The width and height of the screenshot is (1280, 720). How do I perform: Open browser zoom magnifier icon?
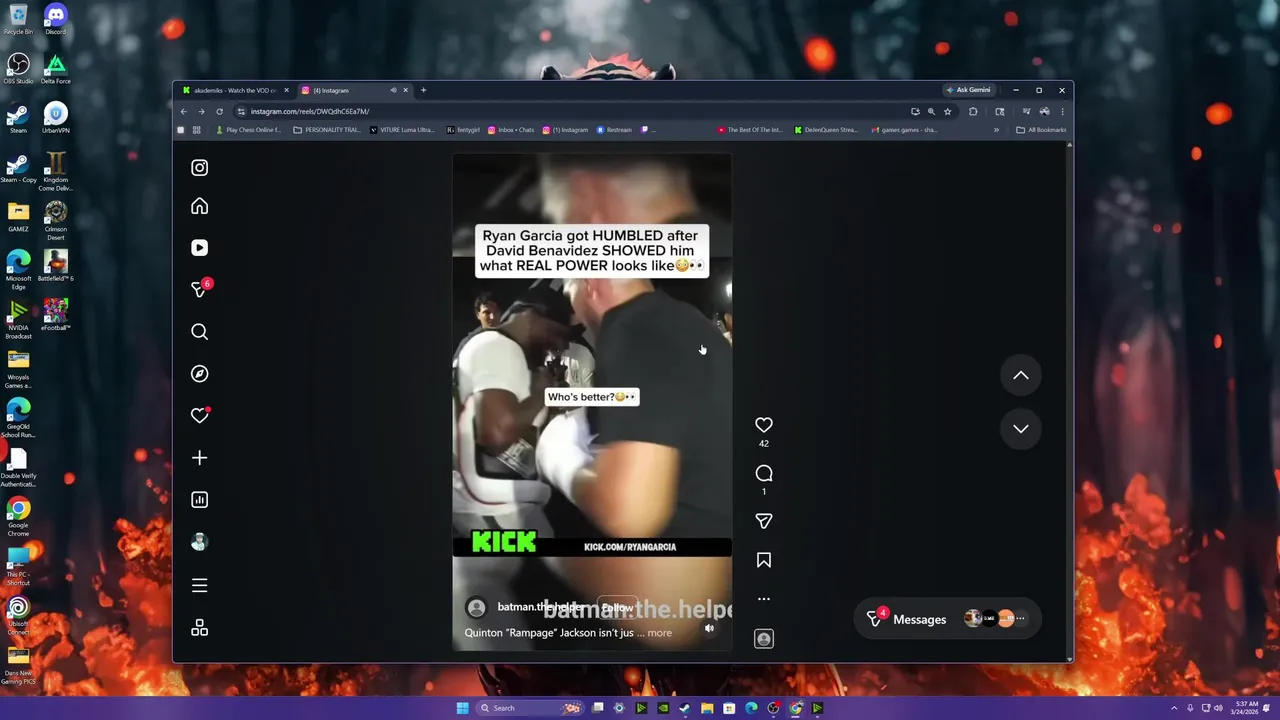click(931, 111)
